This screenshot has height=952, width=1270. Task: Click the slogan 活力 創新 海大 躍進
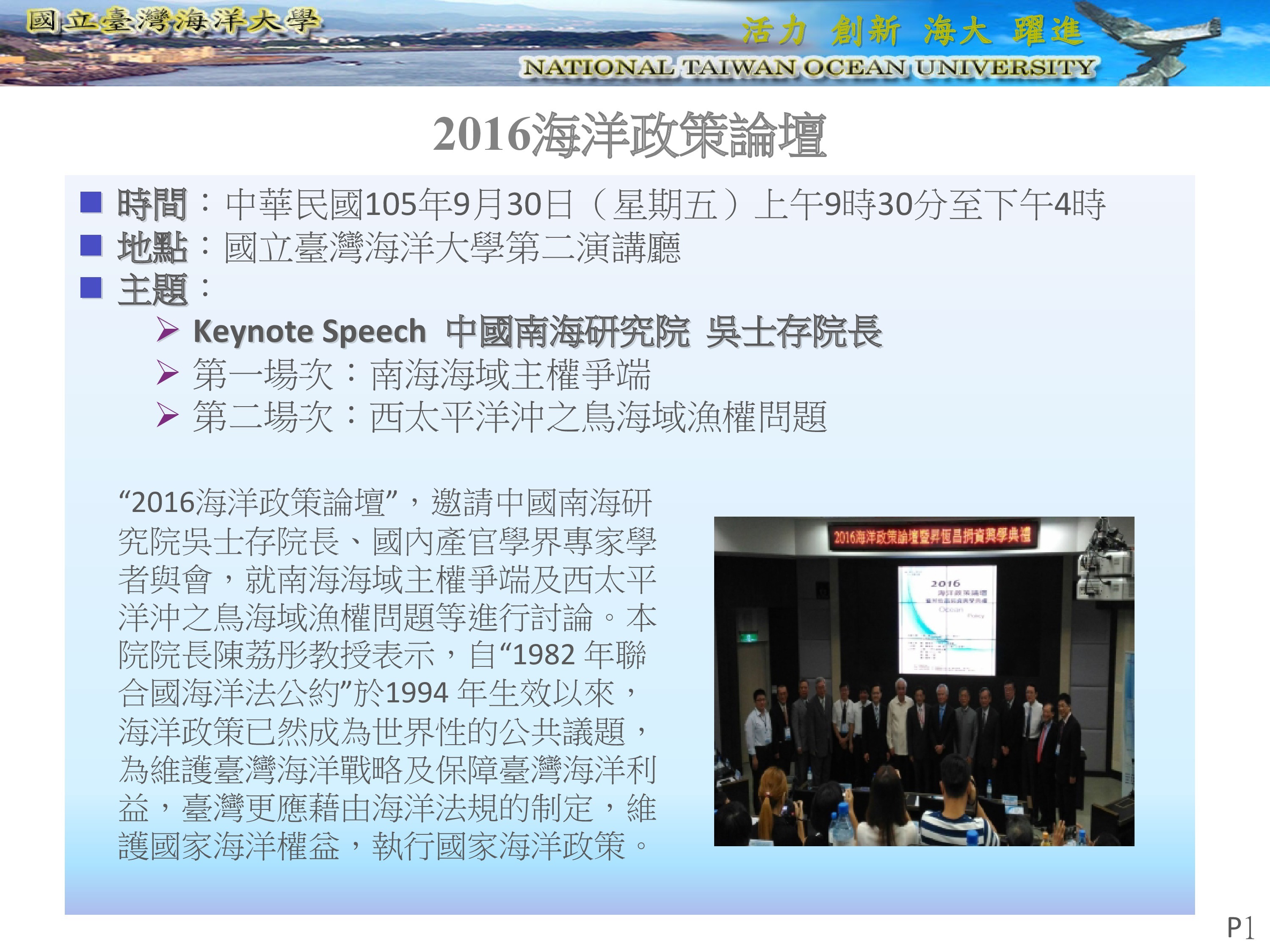(x=912, y=30)
